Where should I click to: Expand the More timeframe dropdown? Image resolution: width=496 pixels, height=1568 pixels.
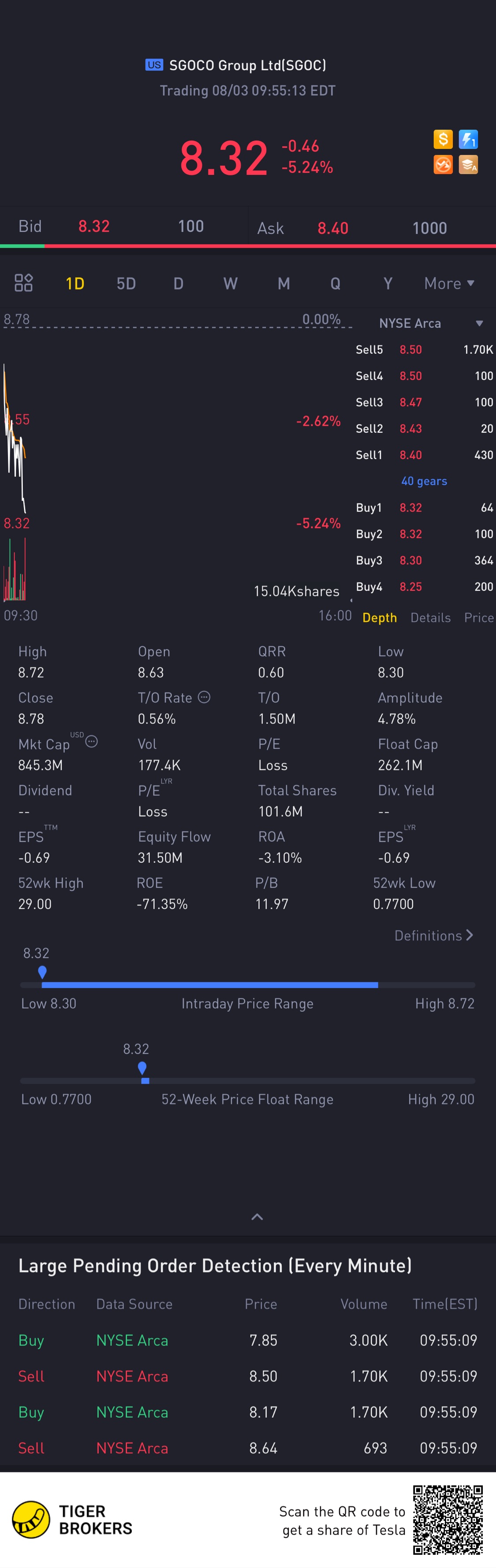tap(448, 284)
